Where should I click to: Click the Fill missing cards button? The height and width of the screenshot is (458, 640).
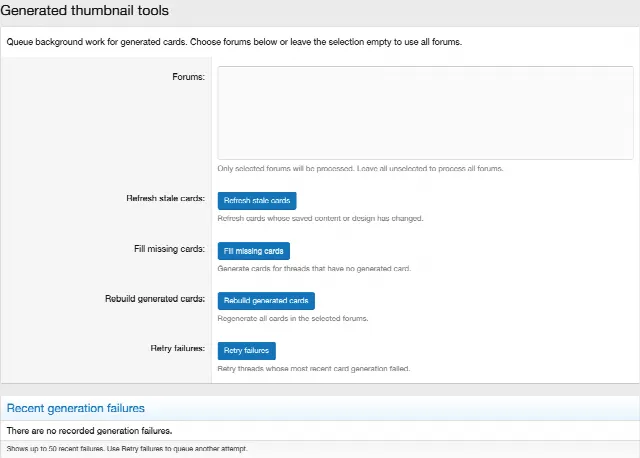[253, 251]
